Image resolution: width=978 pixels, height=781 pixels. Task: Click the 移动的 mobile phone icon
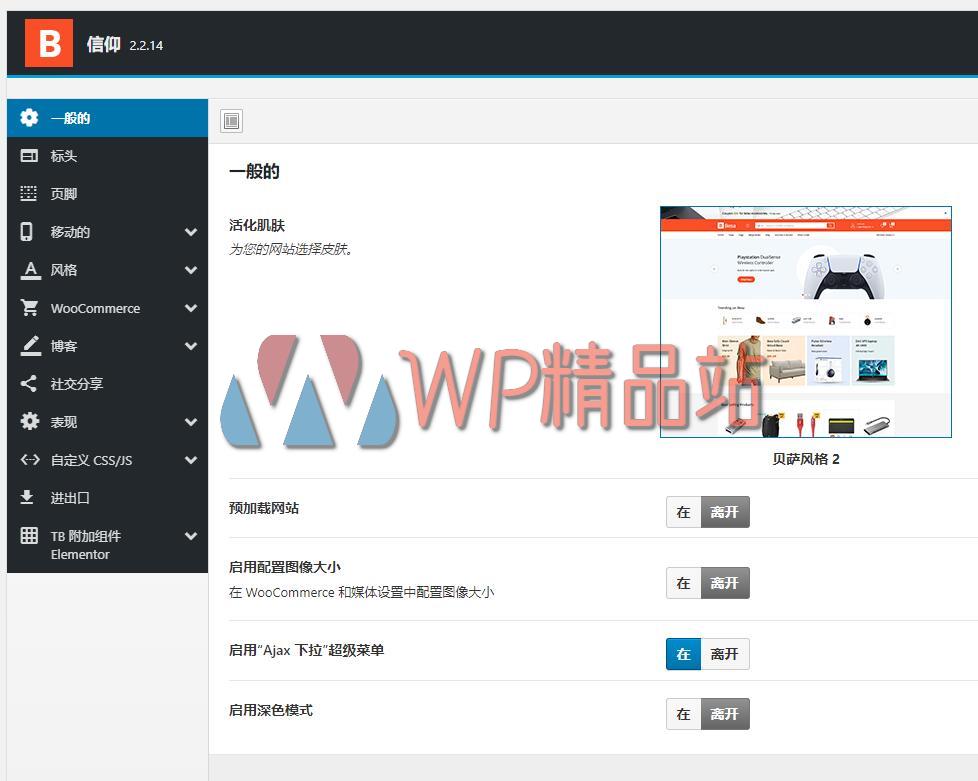29,231
